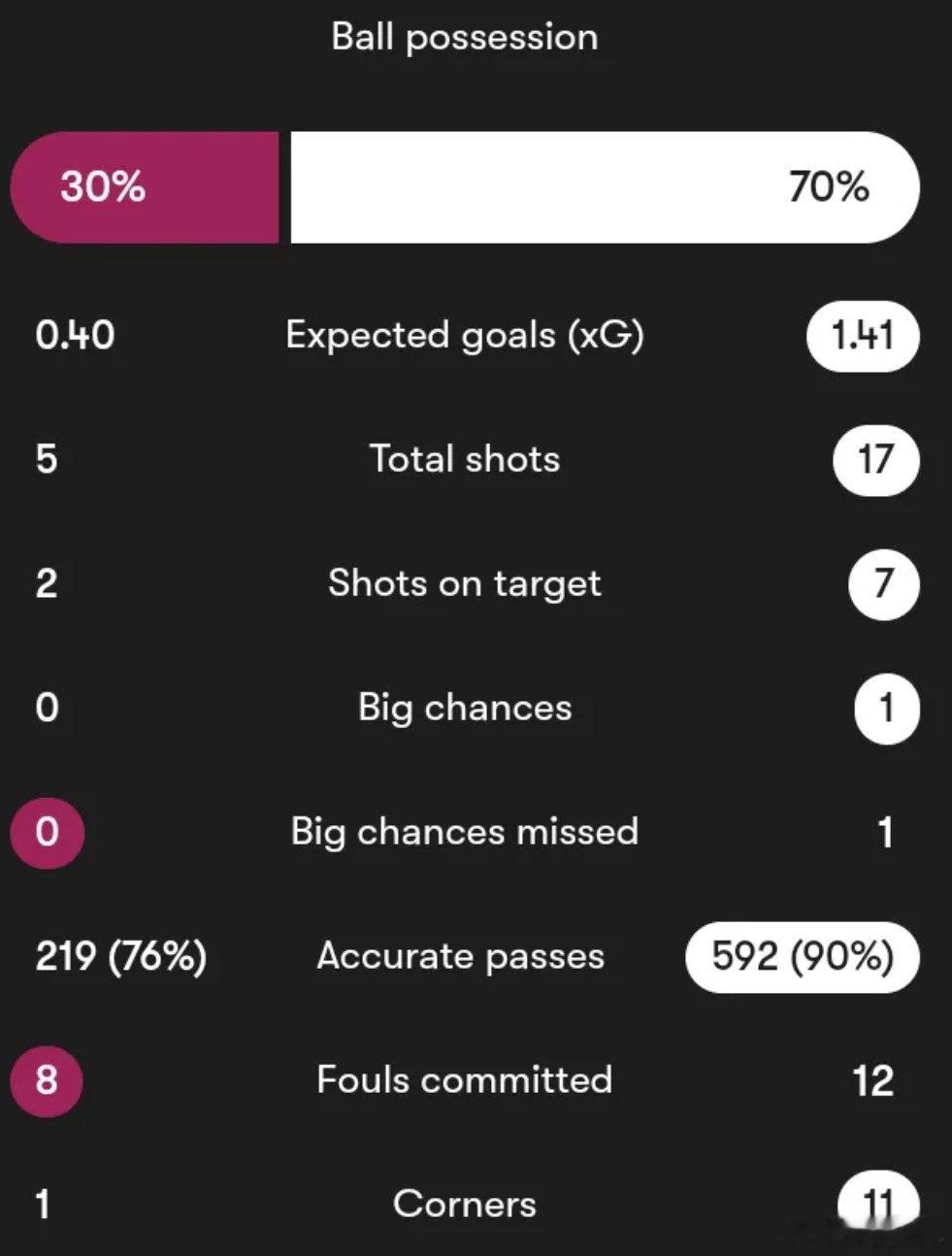Click the Fouls committed label
952x1256 pixels.
point(465,1080)
